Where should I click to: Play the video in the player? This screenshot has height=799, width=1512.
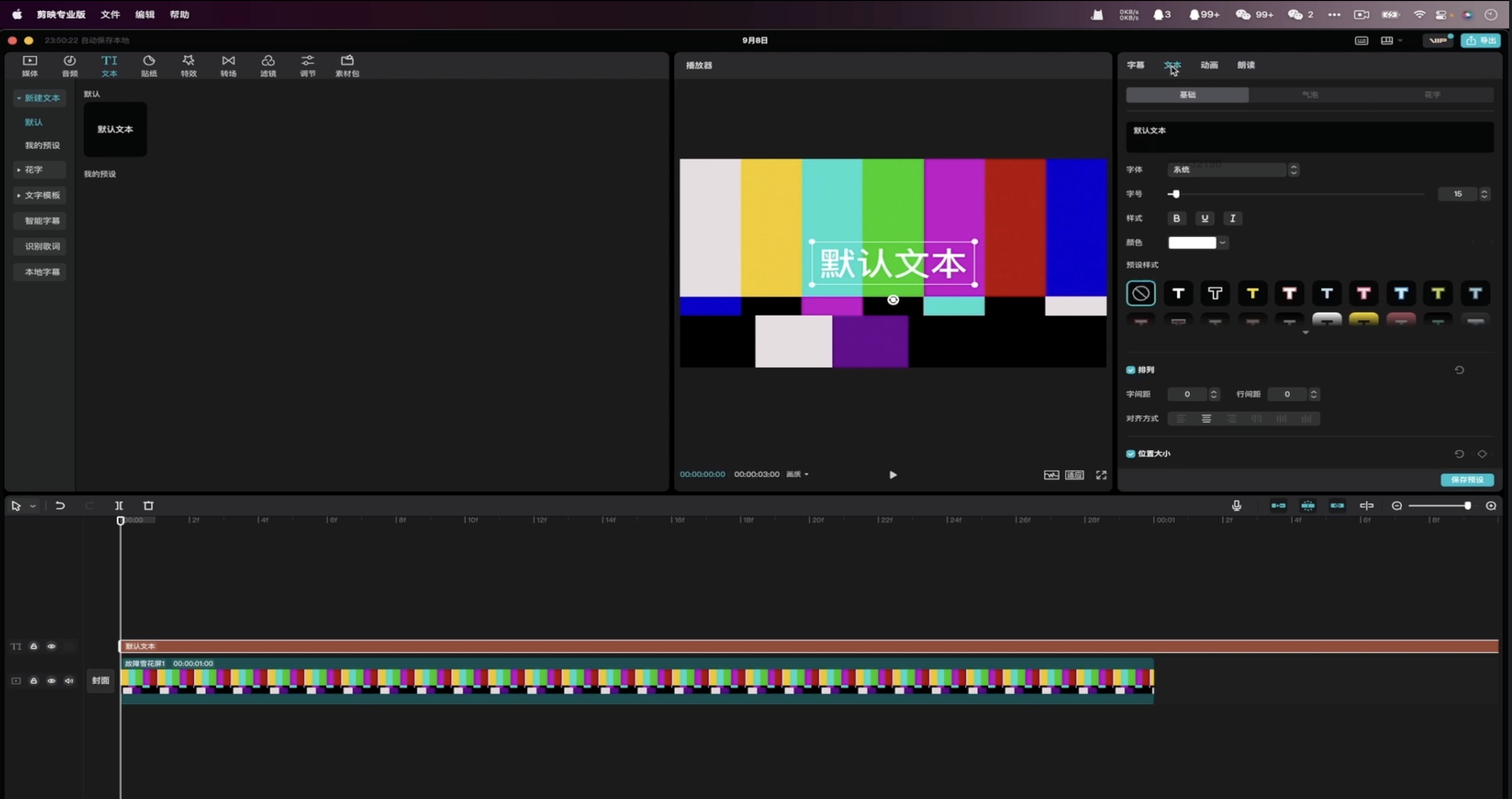click(893, 475)
